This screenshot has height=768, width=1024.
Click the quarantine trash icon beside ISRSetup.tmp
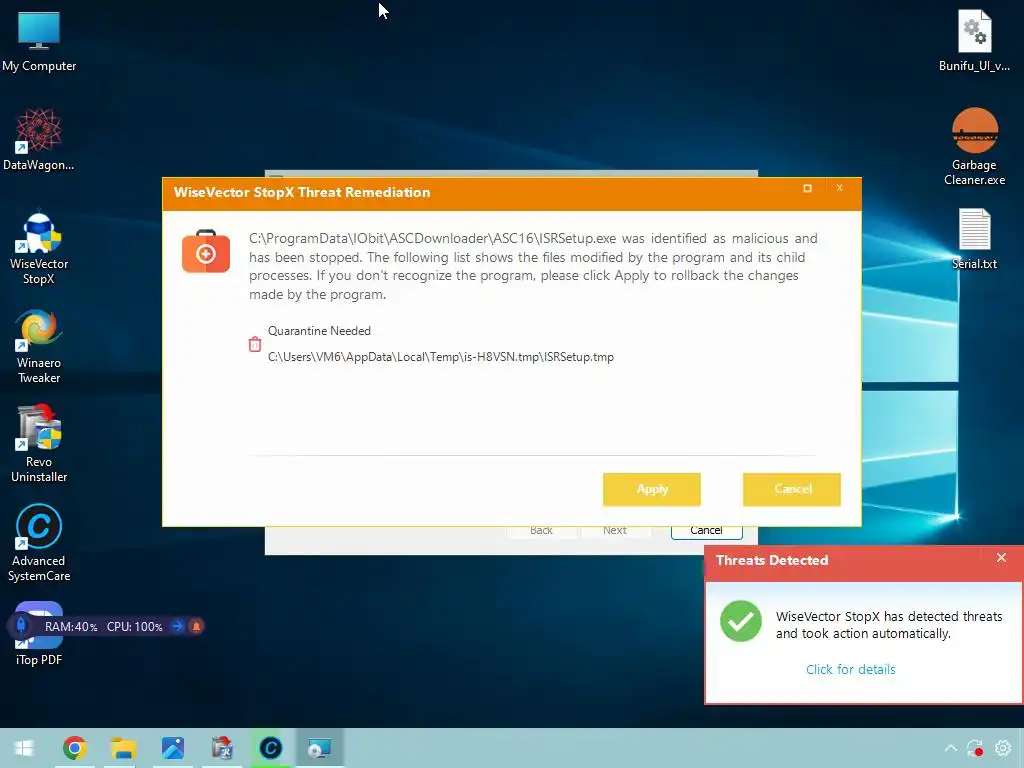[255, 344]
